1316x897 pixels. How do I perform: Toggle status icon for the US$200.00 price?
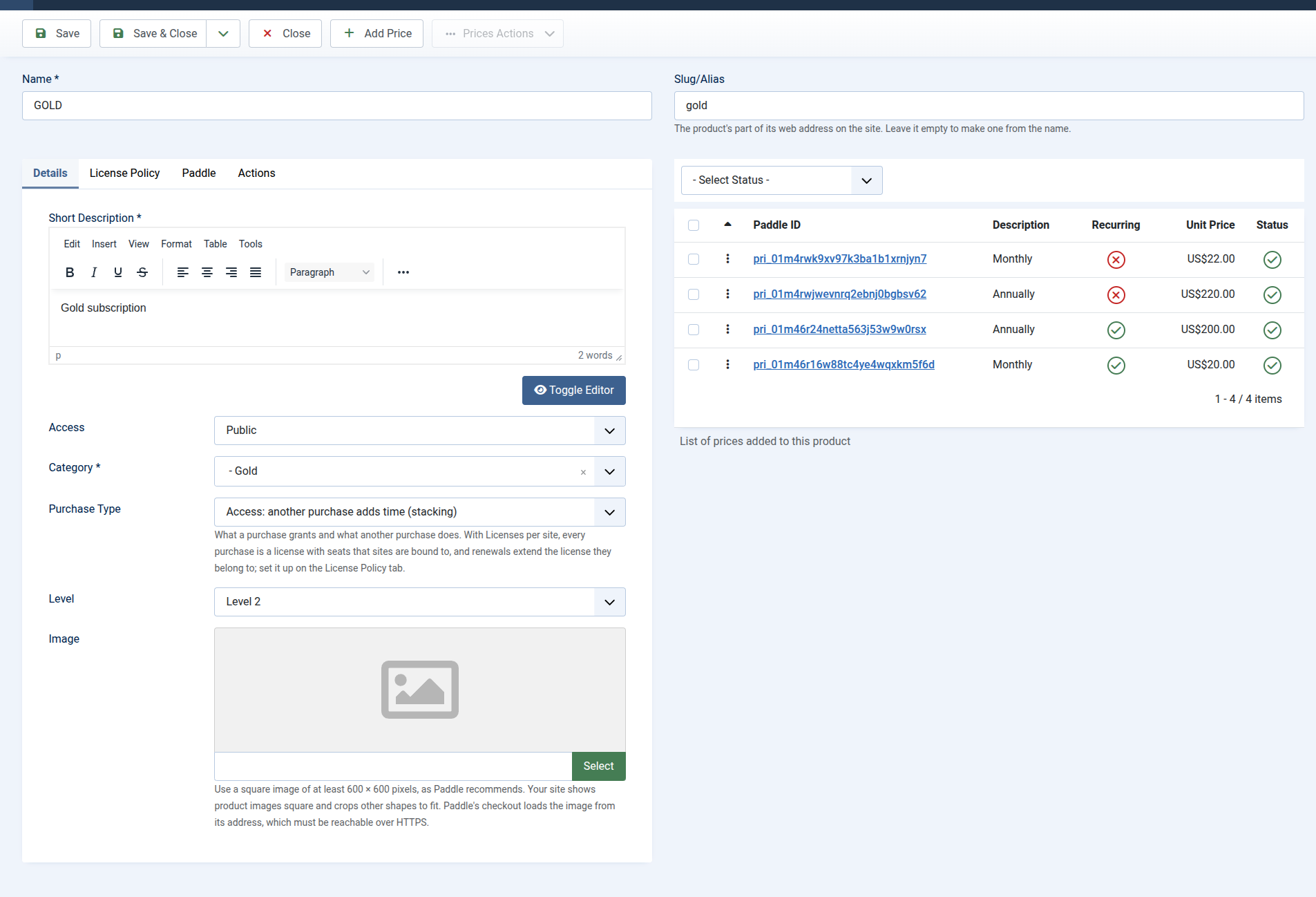coord(1272,330)
